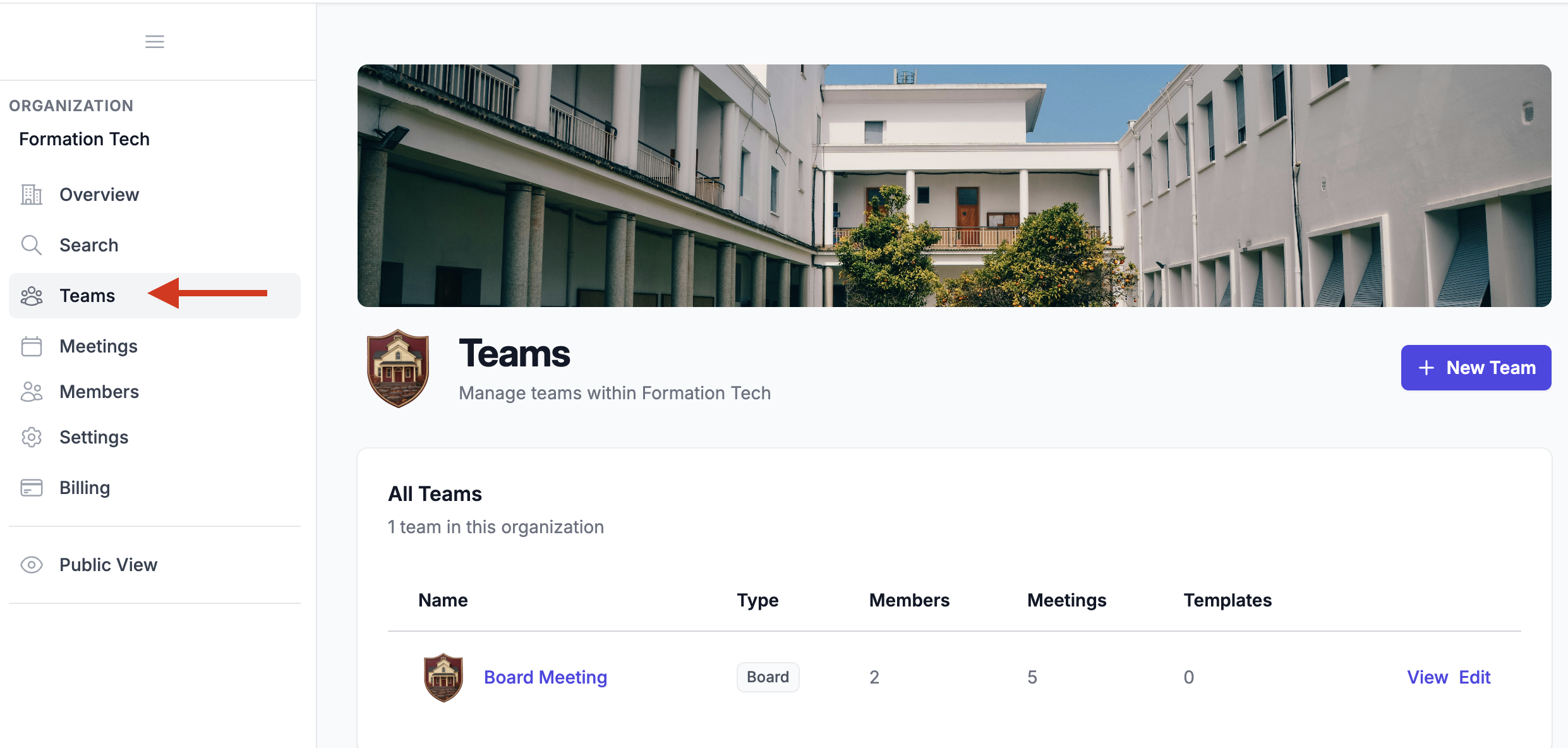Click the Search magnifier icon
The height and width of the screenshot is (748, 1568).
point(32,245)
